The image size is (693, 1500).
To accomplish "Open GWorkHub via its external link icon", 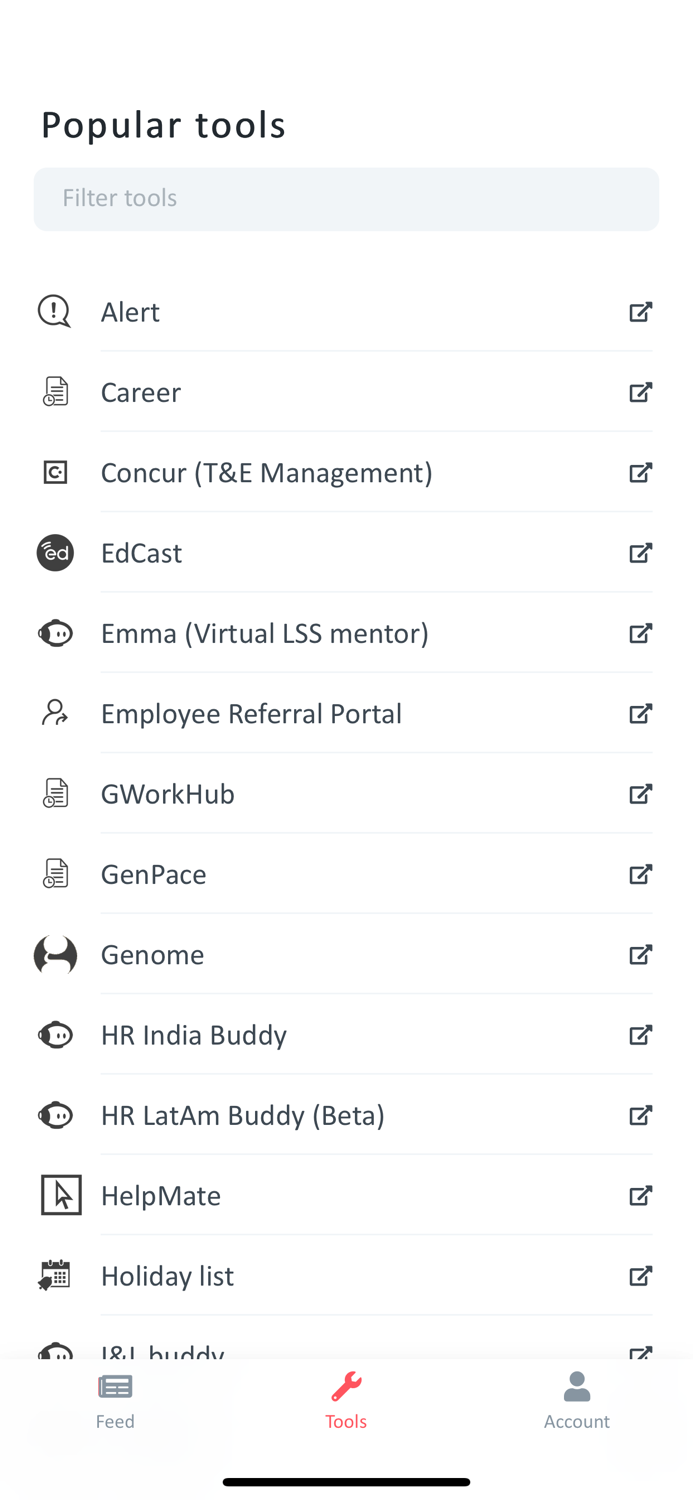I will pyautogui.click(x=640, y=793).
